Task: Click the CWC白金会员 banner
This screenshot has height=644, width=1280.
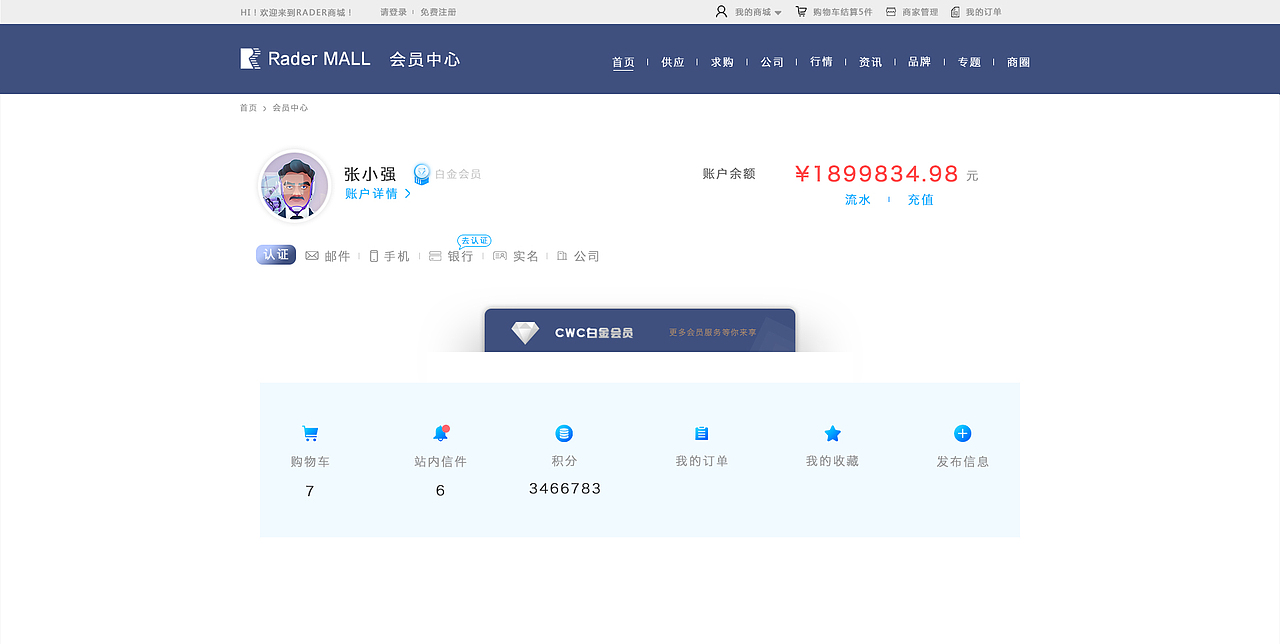Action: 640,331
